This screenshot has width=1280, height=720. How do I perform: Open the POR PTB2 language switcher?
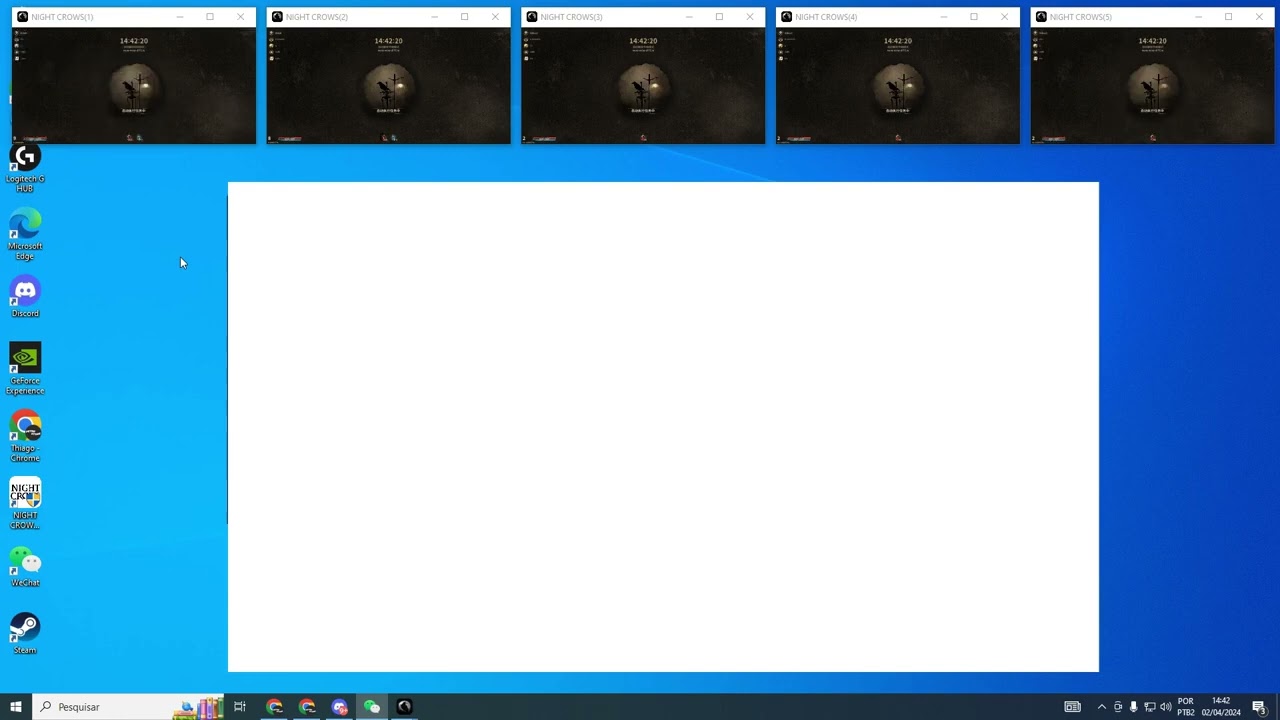click(1186, 707)
